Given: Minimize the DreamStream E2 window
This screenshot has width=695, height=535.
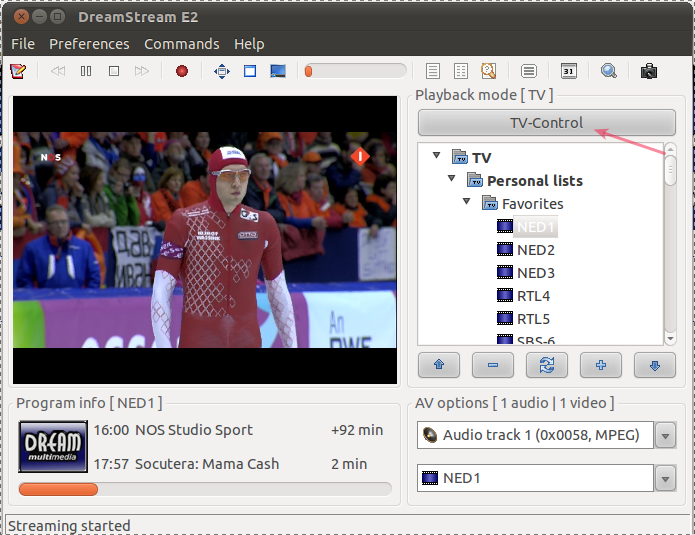Looking at the screenshot, I should tap(39, 17).
